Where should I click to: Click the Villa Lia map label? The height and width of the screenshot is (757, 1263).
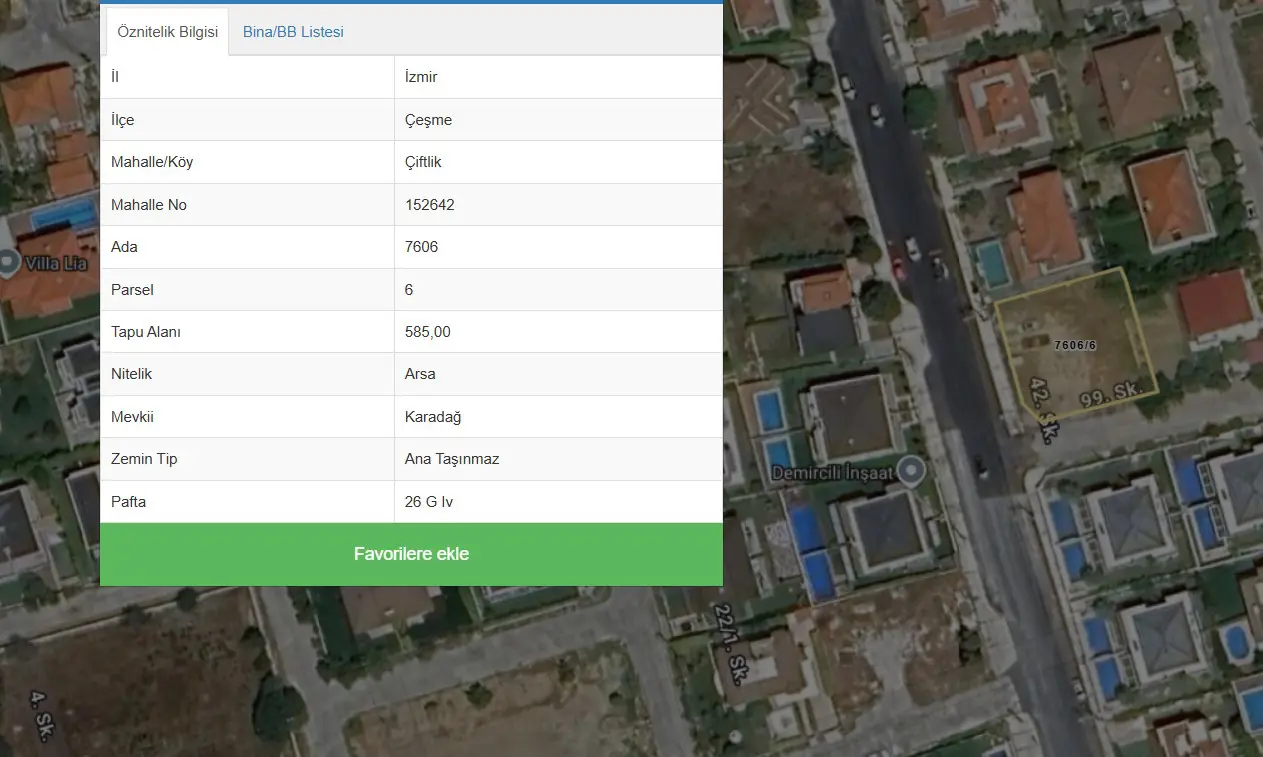point(54,264)
